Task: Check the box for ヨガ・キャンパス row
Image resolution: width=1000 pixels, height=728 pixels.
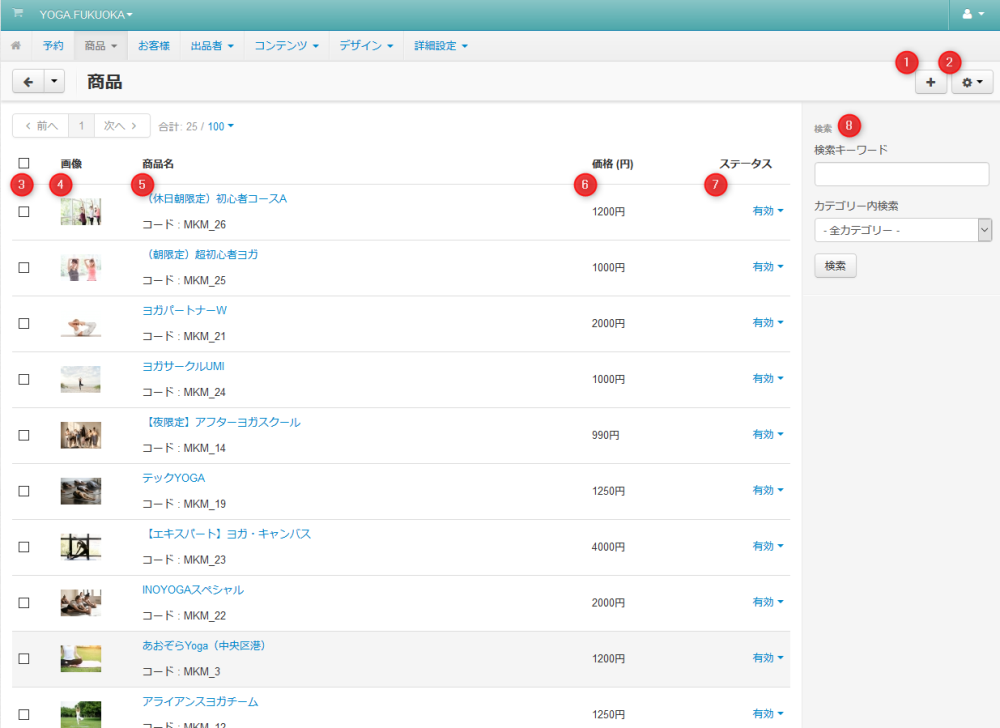Action: coord(24,547)
